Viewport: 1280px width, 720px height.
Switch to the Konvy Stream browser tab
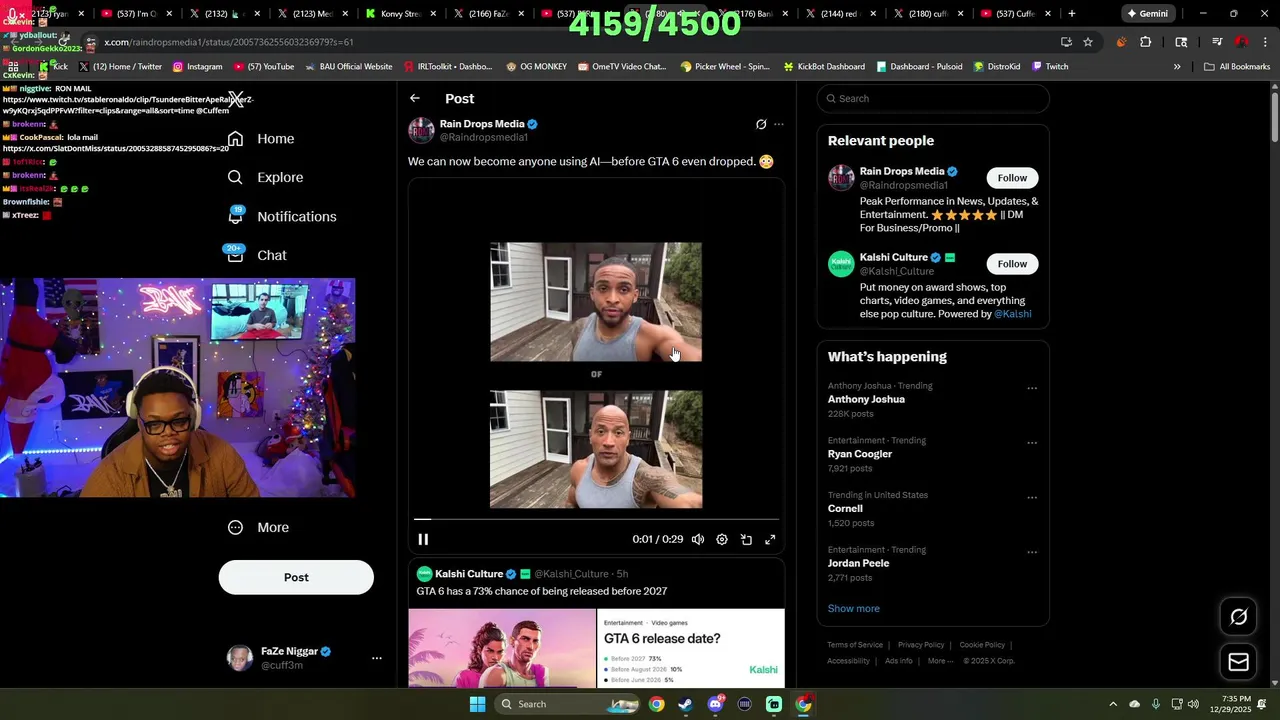pyautogui.click(x=398, y=14)
